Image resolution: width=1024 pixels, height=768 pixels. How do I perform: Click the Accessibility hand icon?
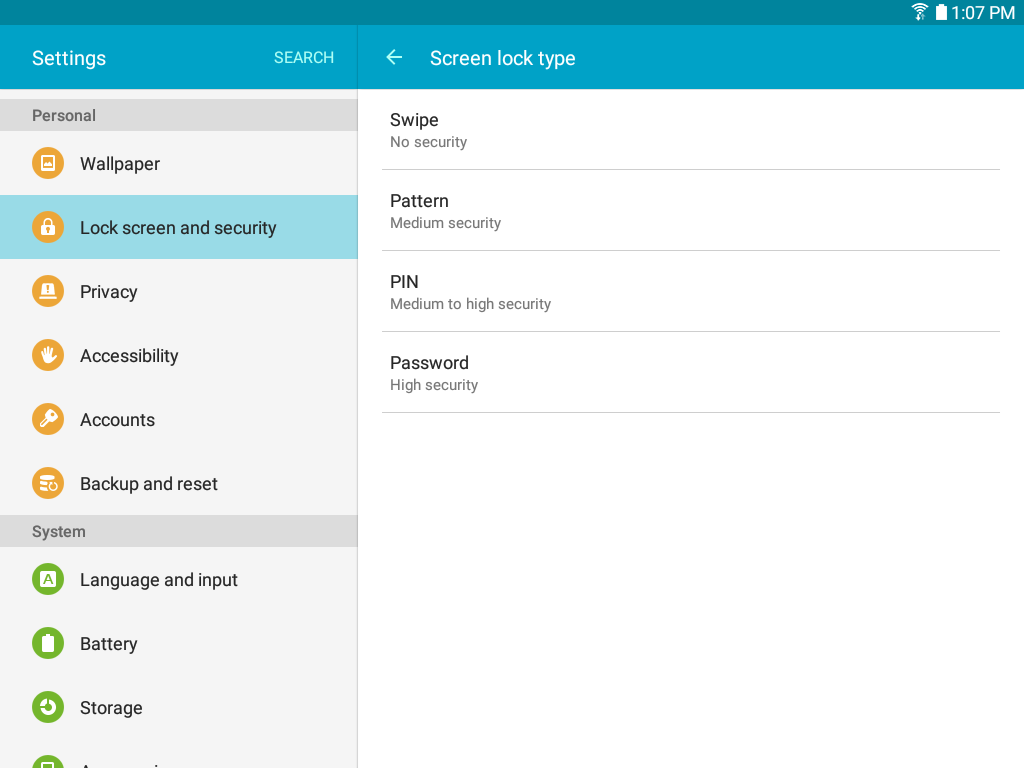pyautogui.click(x=48, y=355)
